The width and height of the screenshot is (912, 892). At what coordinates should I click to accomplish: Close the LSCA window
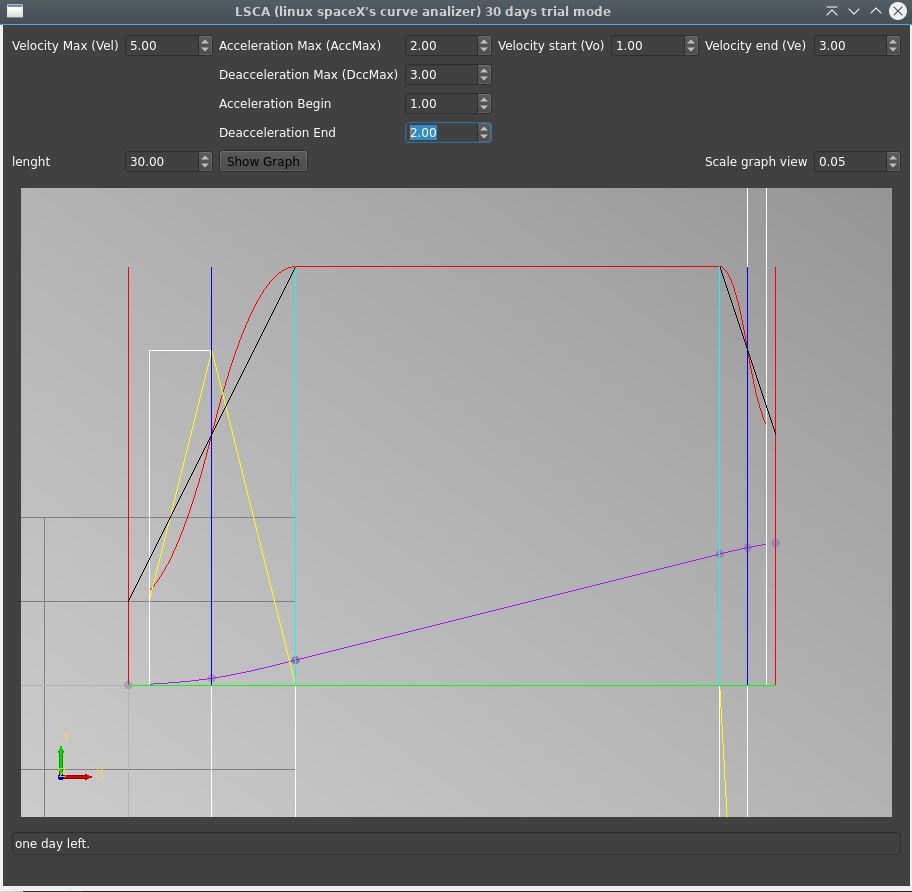(x=898, y=11)
